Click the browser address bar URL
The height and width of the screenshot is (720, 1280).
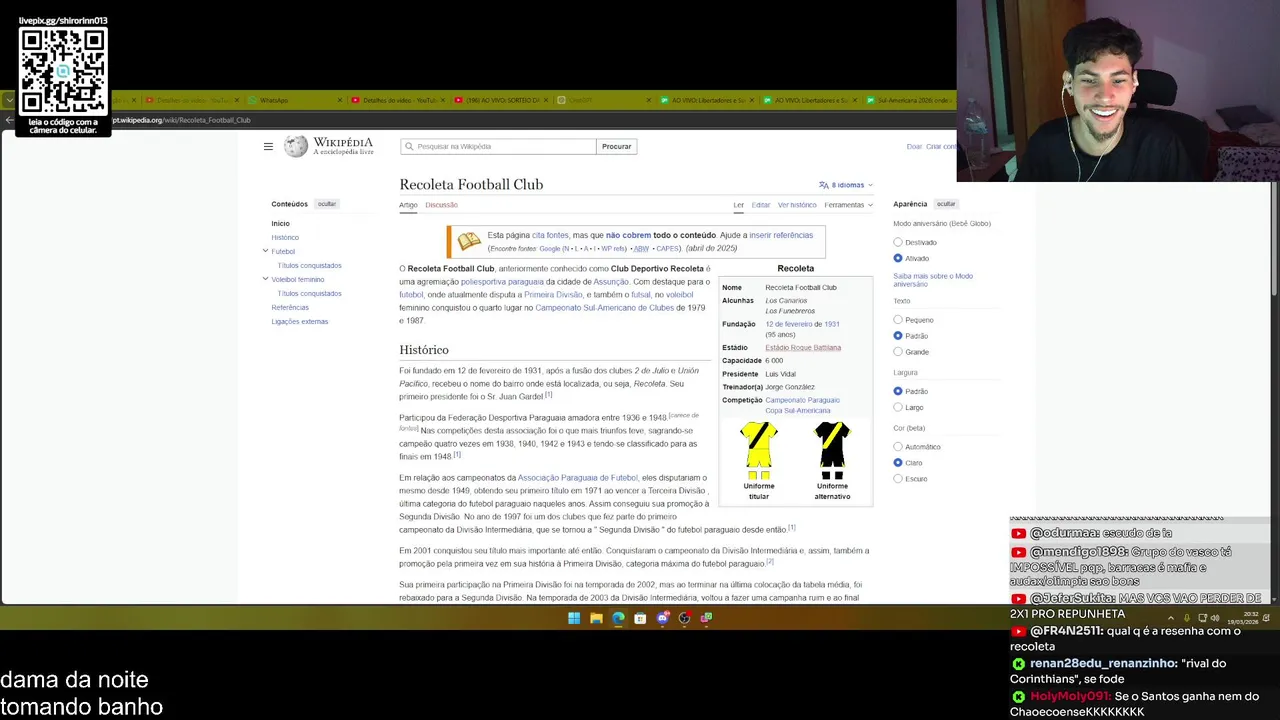tap(181, 120)
